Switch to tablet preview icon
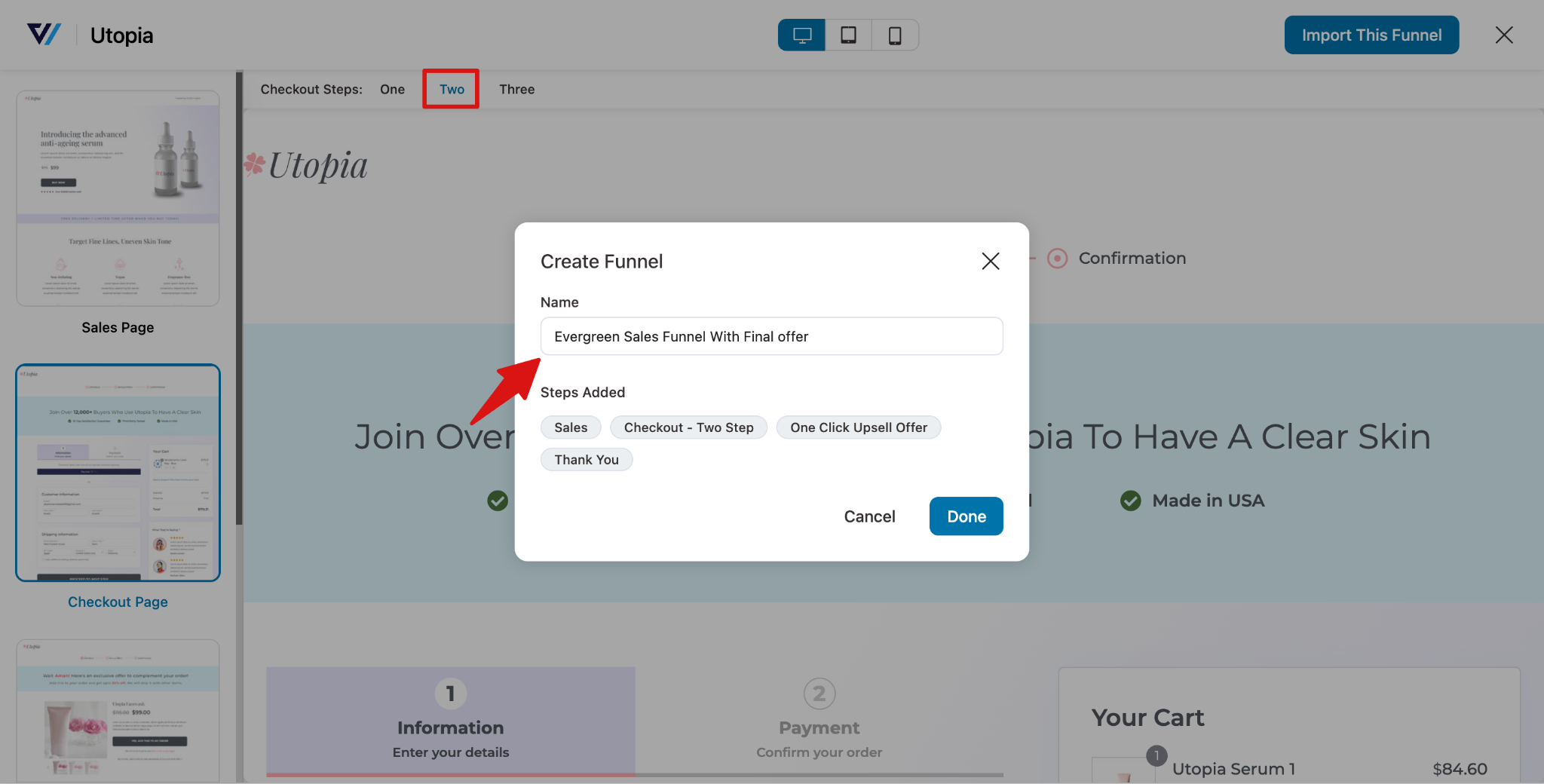The image size is (1544, 784). coord(848,35)
